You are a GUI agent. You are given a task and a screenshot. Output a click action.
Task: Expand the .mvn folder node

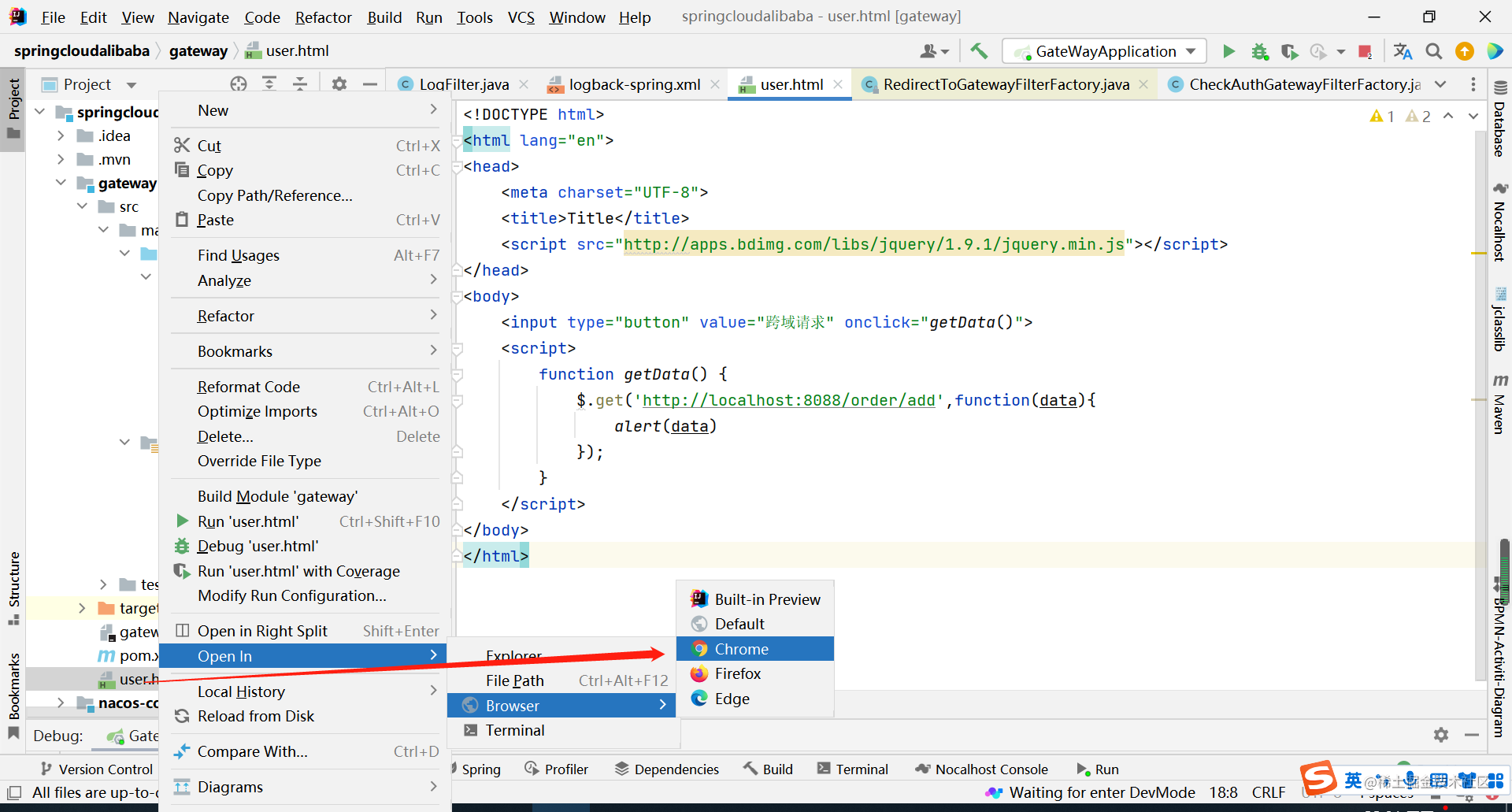[x=61, y=159]
